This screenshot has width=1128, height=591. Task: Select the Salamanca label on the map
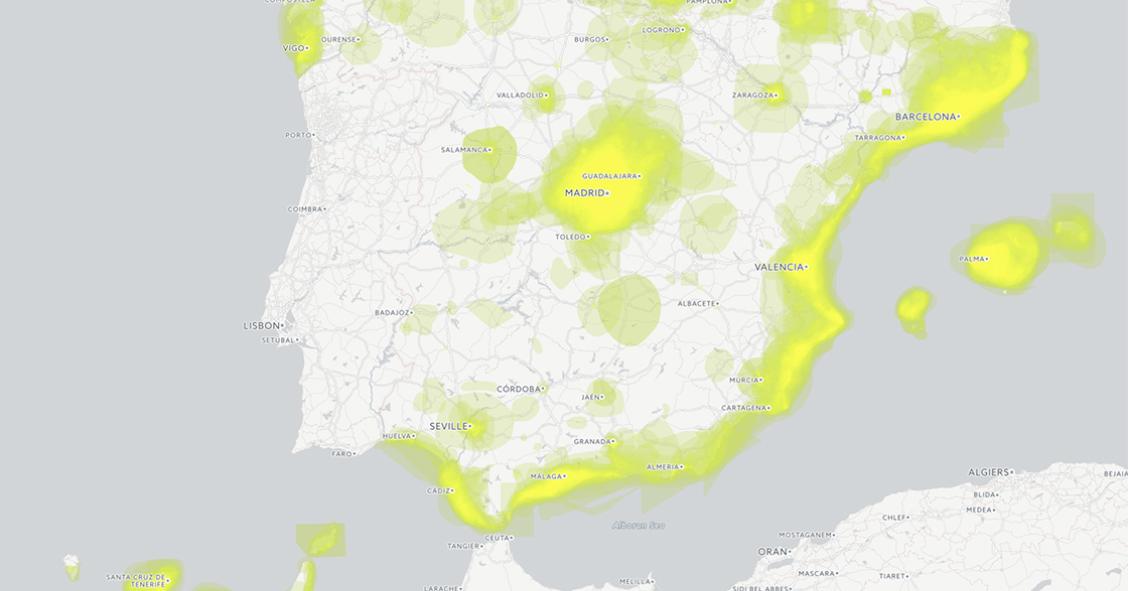pyautogui.click(x=464, y=151)
